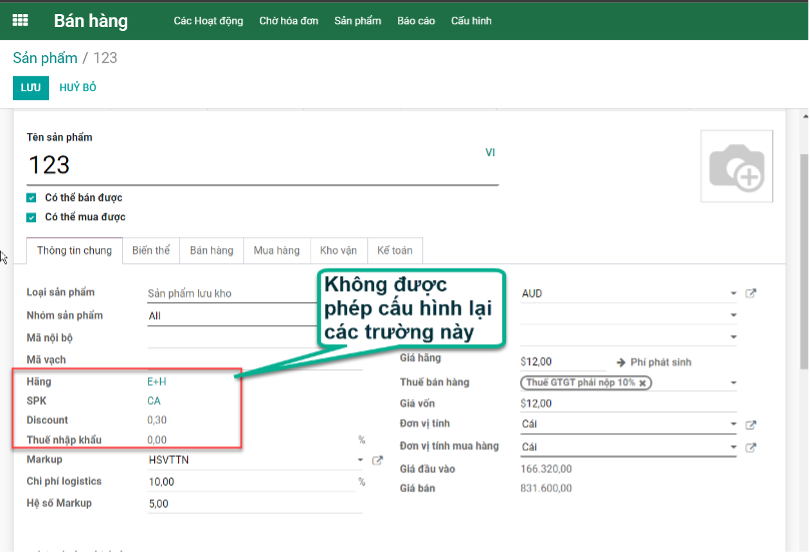Go back via Sản phẩm breadcrumb
This screenshot has width=810, height=553.
click(45, 58)
